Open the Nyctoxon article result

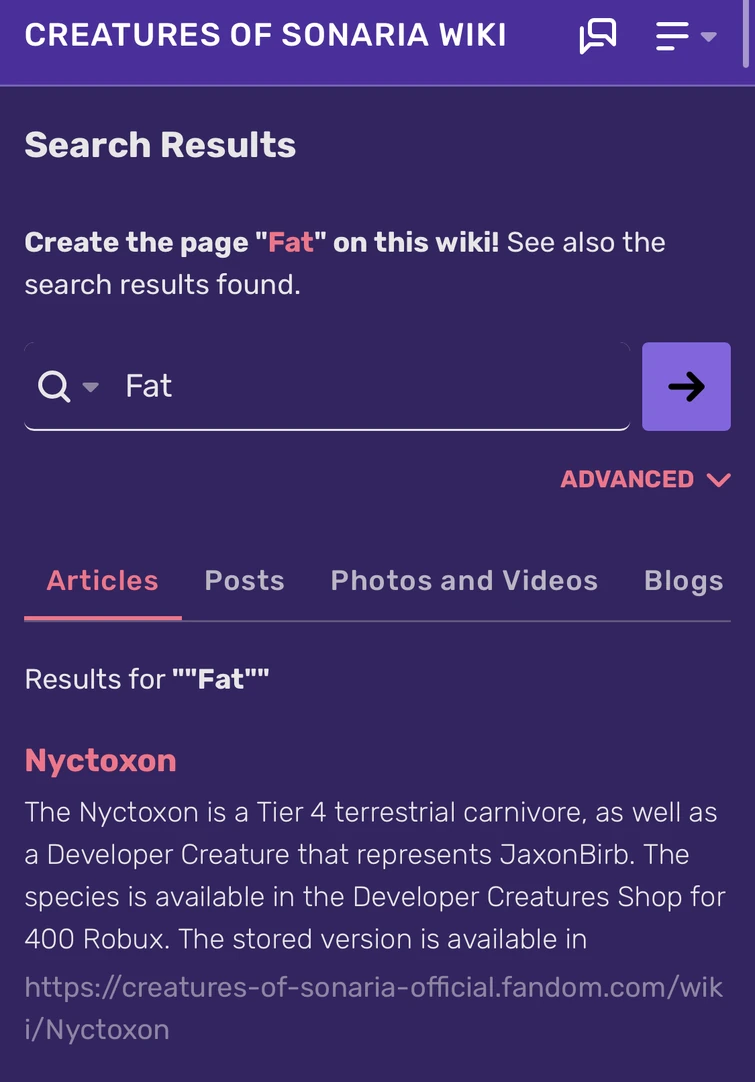pyautogui.click(x=100, y=760)
